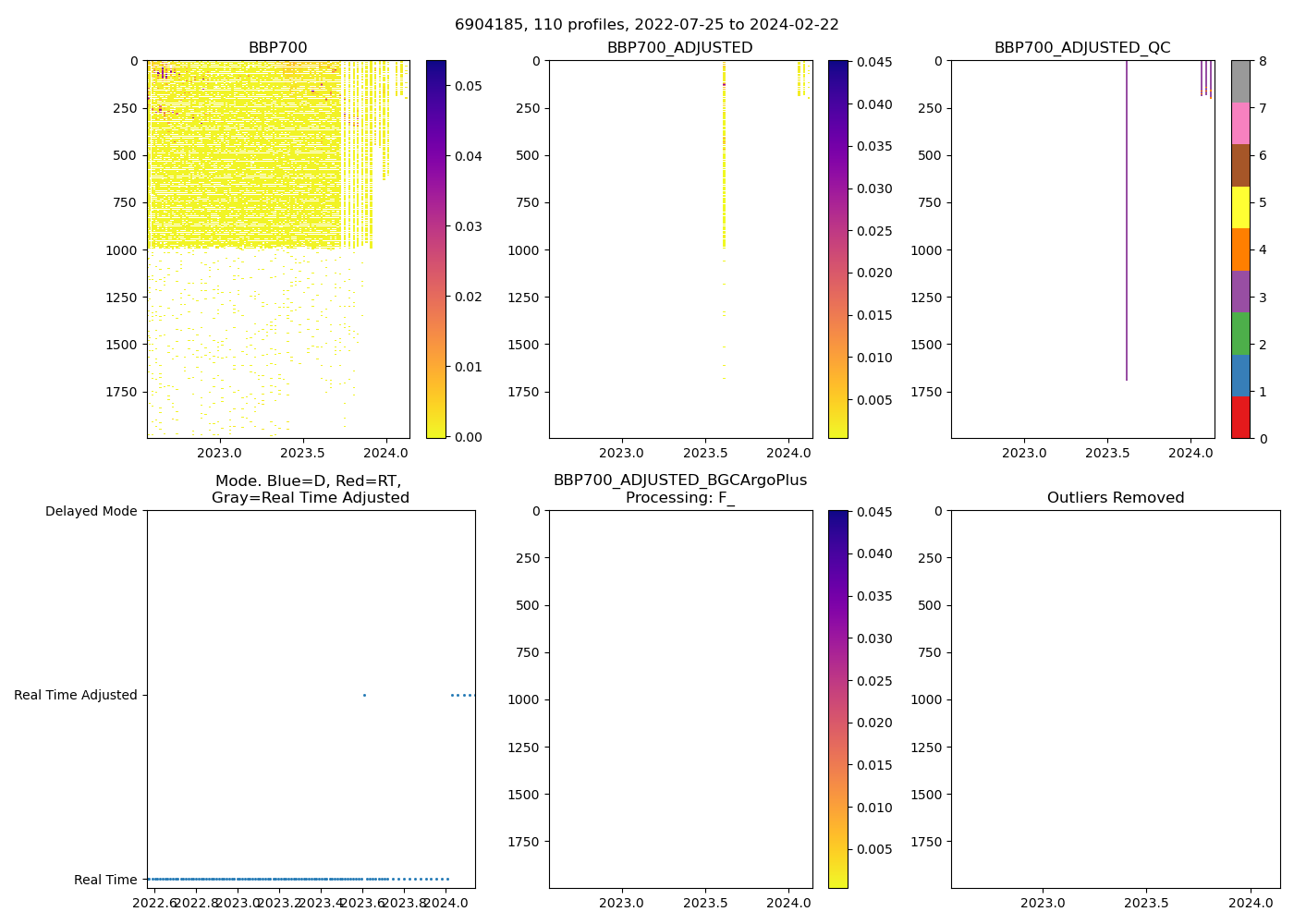Click the pink segment of QC colorbar
This screenshot has height=924, width=1294.
pos(1240,123)
